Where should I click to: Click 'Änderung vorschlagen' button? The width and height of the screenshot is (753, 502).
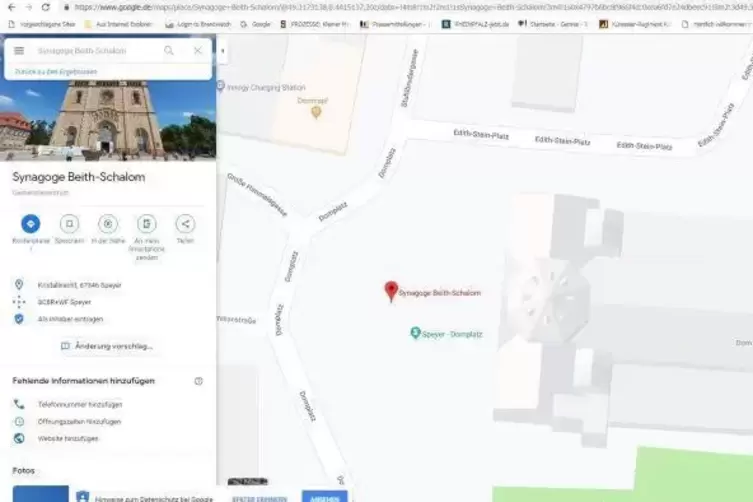[x=108, y=346]
